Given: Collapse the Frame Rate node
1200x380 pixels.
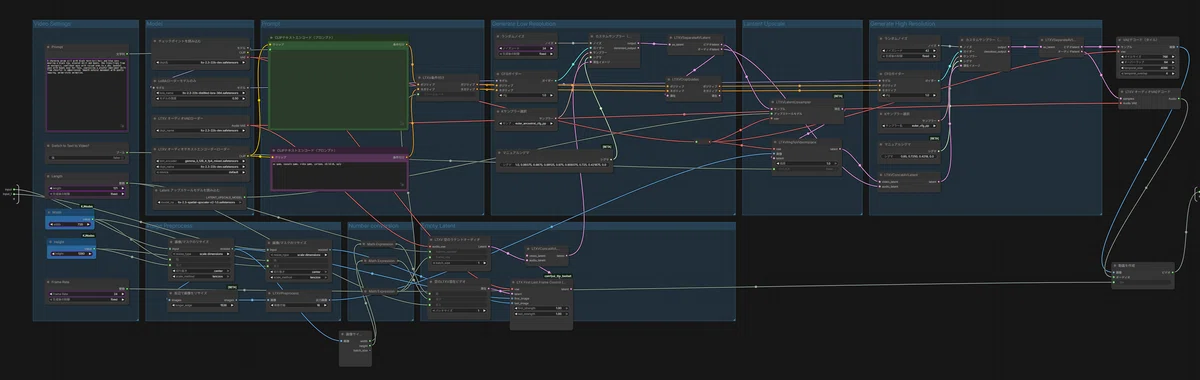Looking at the screenshot, I should (49, 283).
